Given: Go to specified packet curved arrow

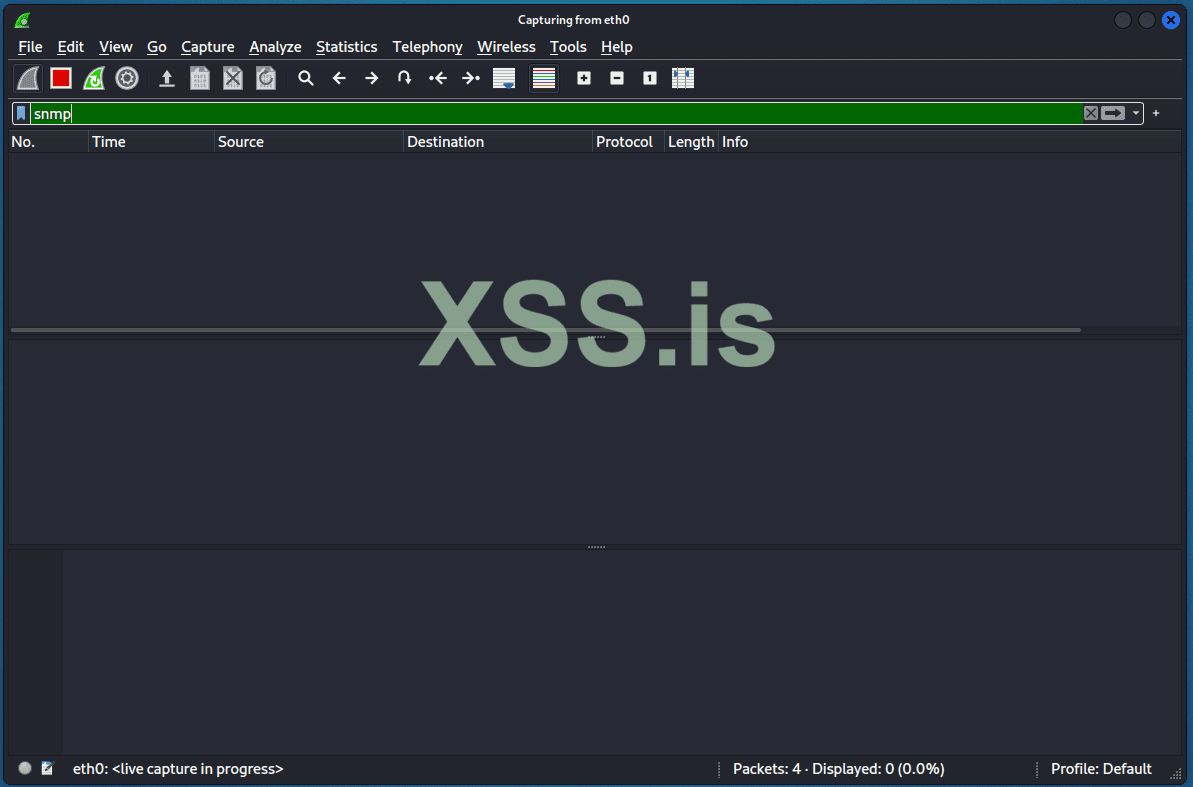Looking at the screenshot, I should click(x=405, y=78).
